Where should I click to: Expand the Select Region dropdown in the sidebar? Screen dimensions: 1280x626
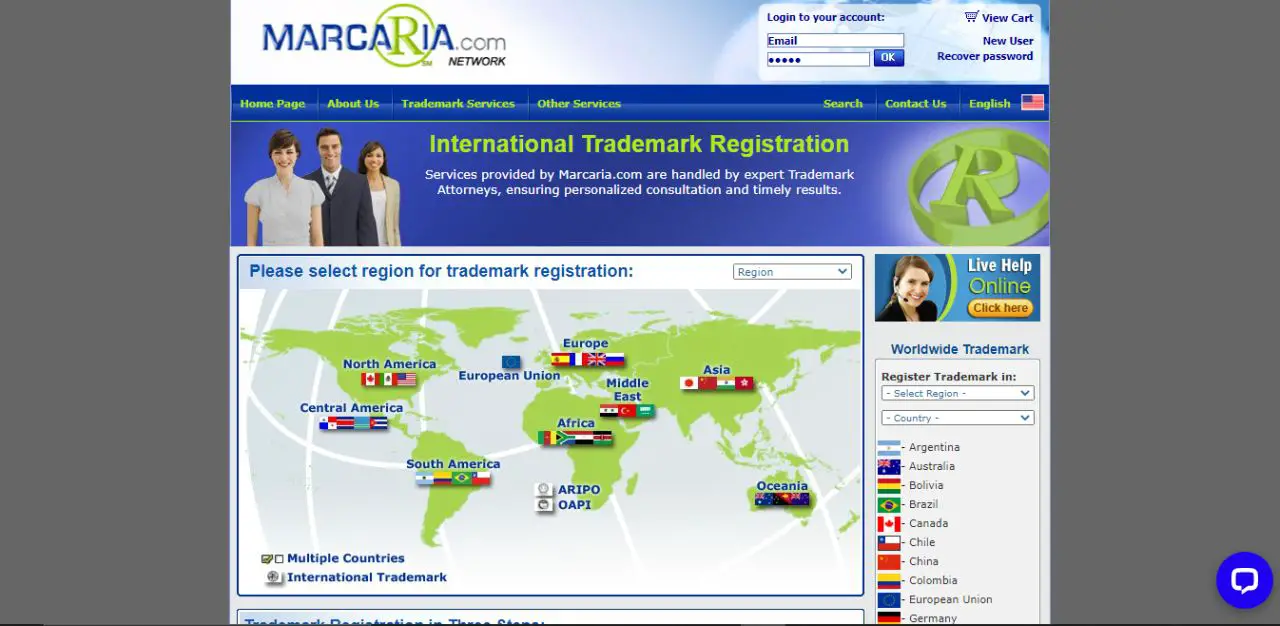tap(958, 393)
